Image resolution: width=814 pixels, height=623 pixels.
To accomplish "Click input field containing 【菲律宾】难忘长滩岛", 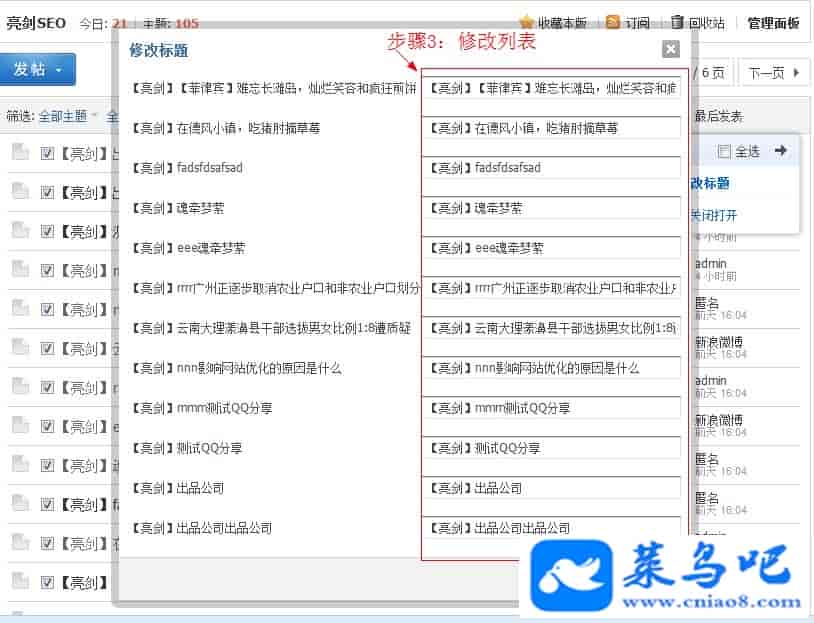I will point(551,88).
